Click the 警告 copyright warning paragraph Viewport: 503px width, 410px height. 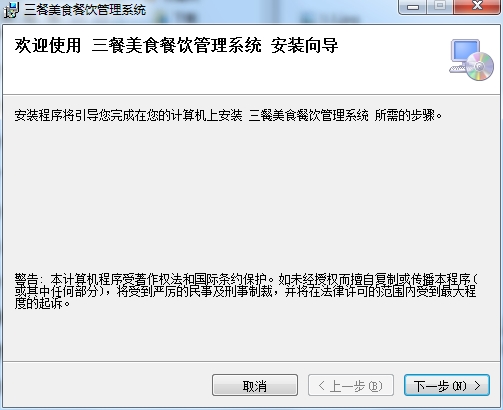246,291
